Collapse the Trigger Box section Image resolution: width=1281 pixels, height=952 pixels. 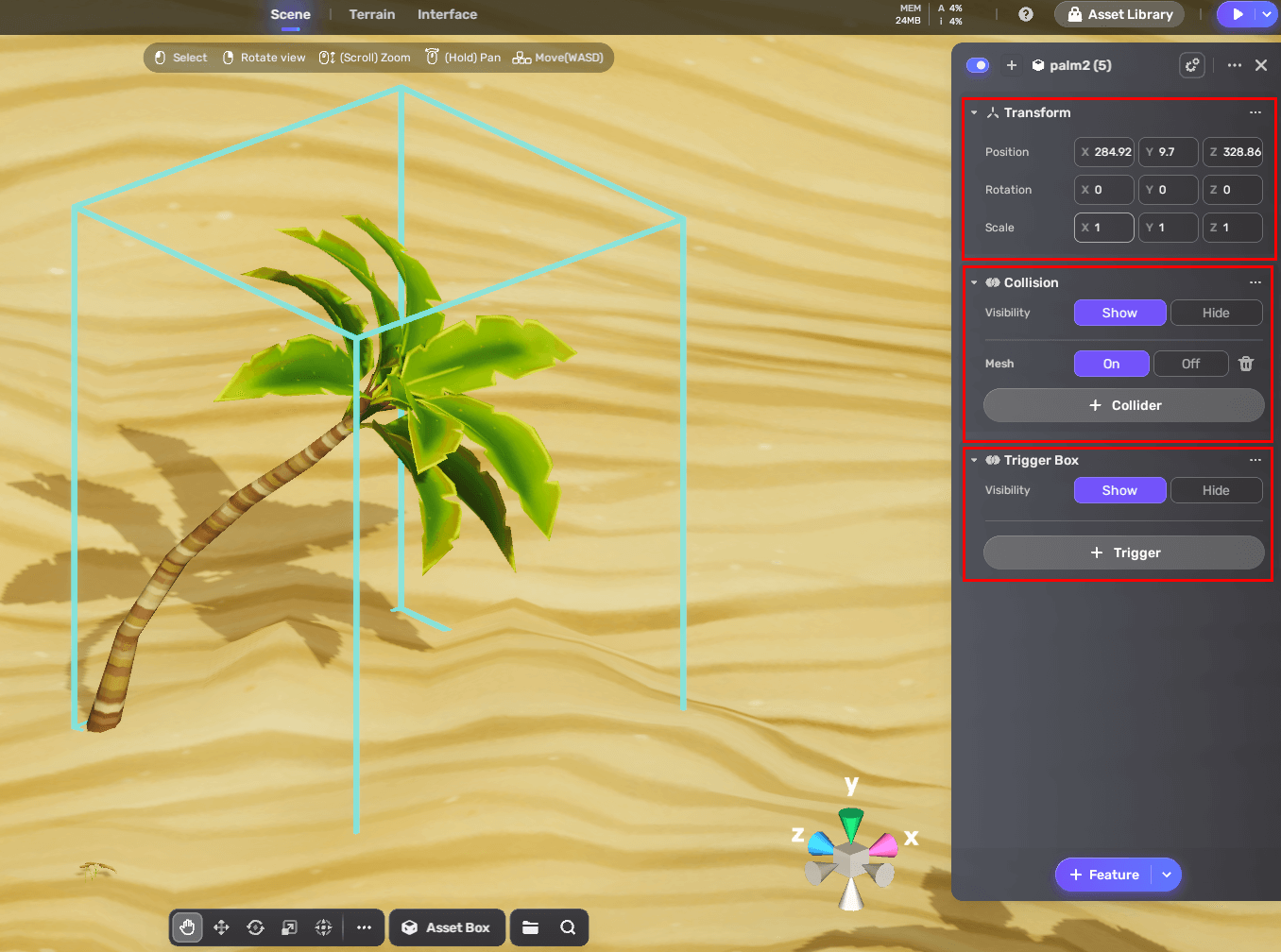point(974,460)
